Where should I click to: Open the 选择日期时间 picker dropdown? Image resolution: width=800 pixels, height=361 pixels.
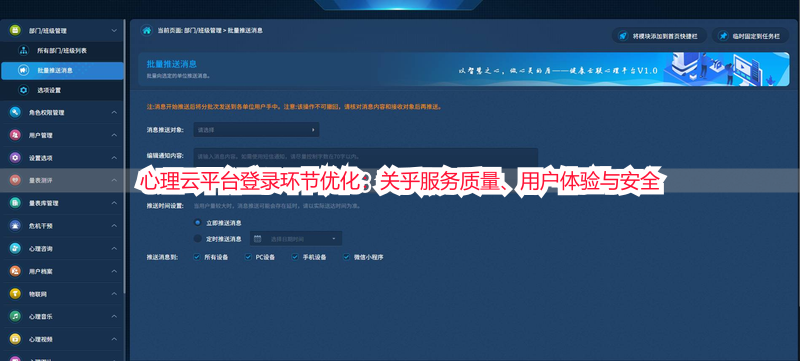point(296,239)
